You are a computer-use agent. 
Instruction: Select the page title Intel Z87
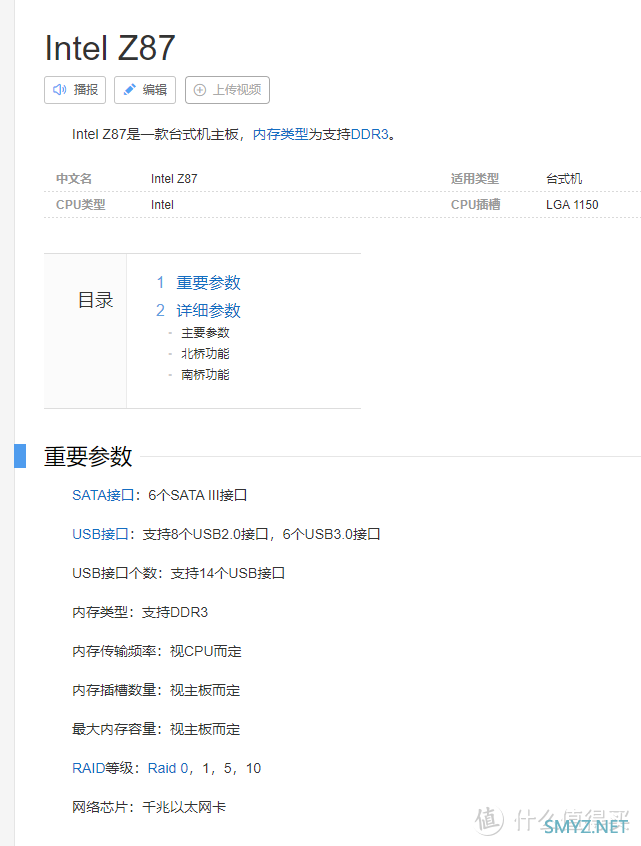coord(110,48)
